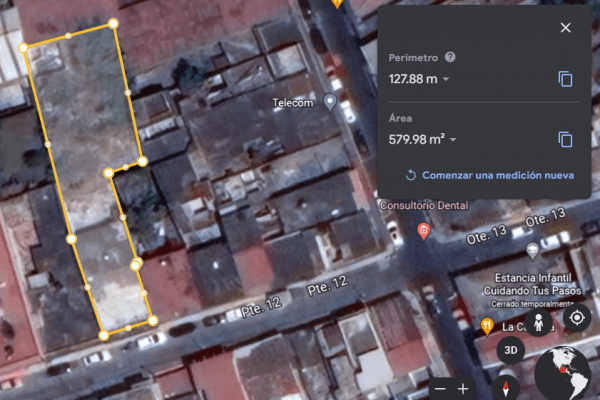
Task: Open the Perímetro help question mark
Action: point(450,58)
